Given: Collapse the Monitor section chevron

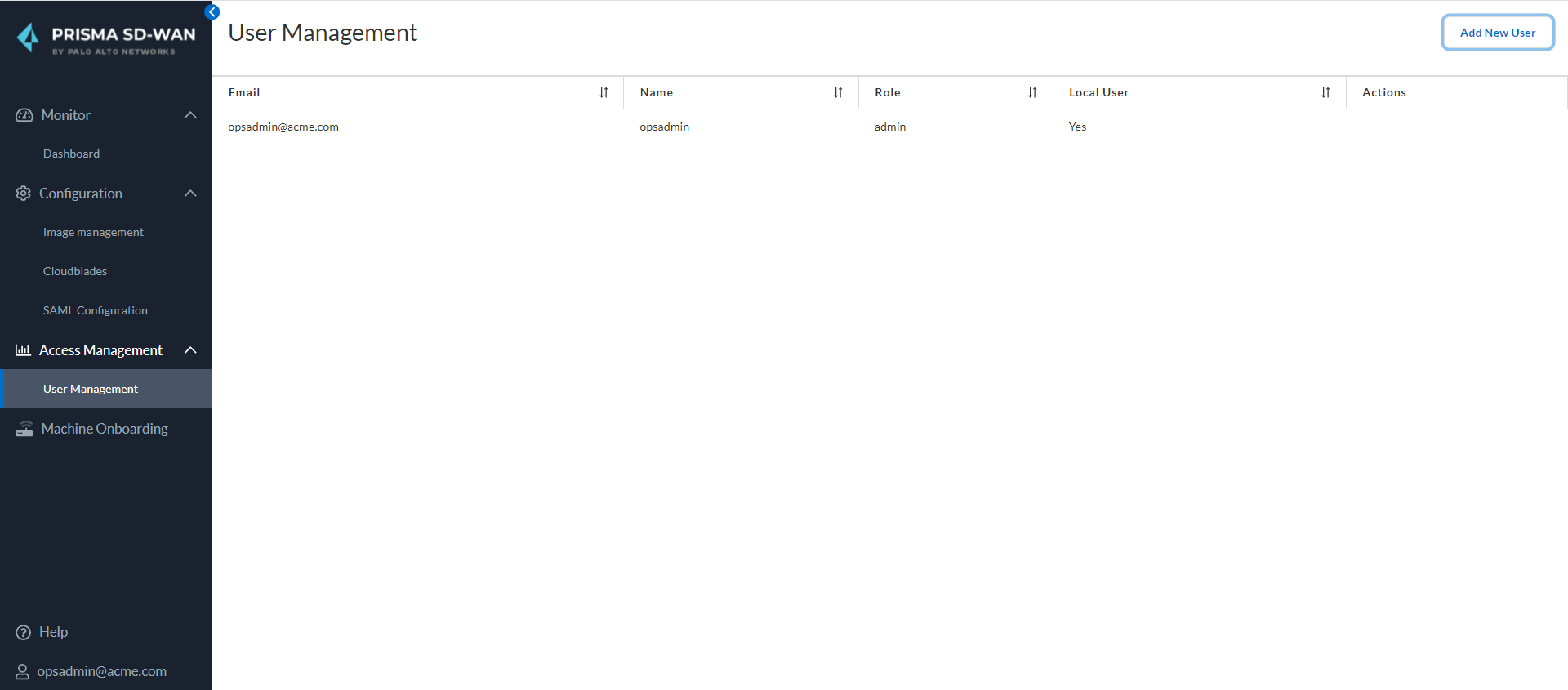Looking at the screenshot, I should coord(190,115).
